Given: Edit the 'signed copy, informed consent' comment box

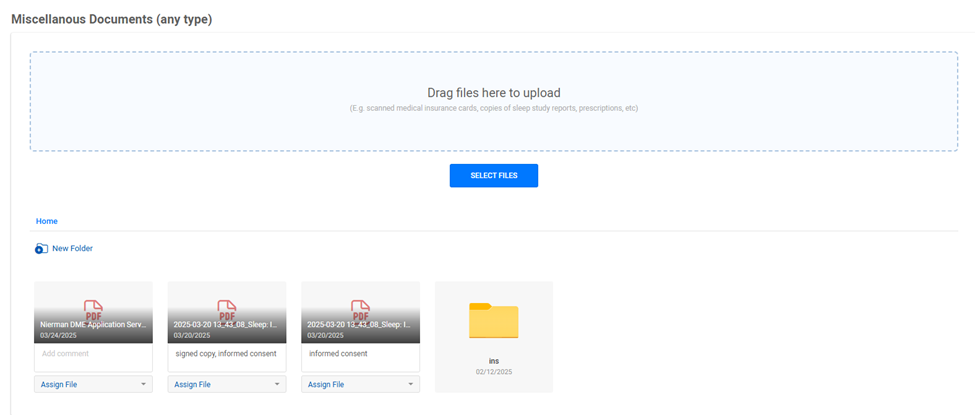Looking at the screenshot, I should [227, 358].
